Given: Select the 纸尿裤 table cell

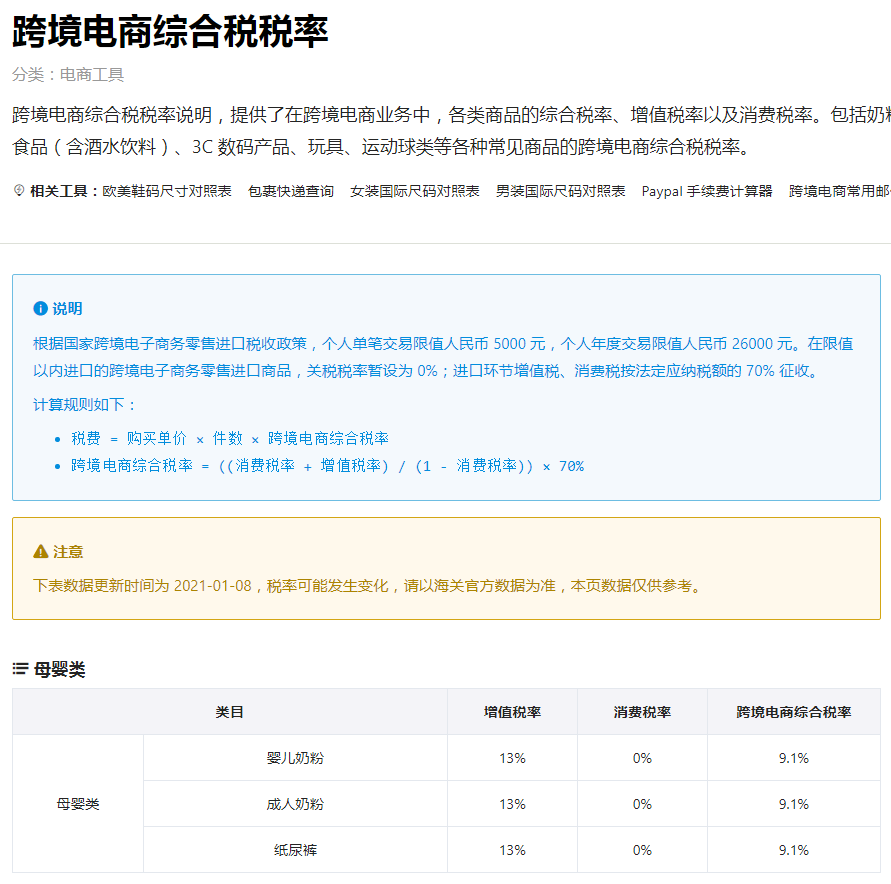Looking at the screenshot, I should click(x=295, y=850).
